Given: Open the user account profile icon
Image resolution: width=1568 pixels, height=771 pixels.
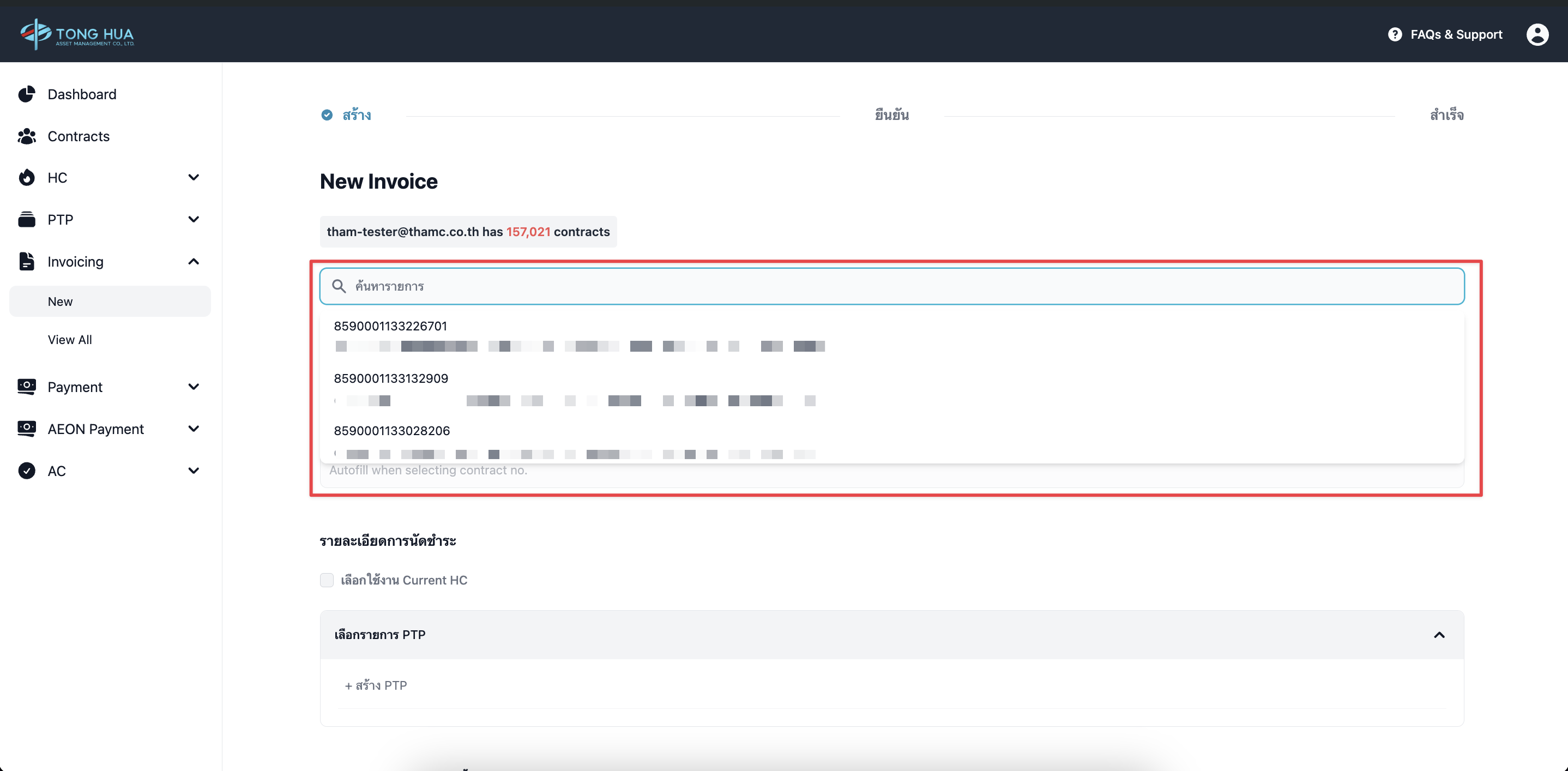Looking at the screenshot, I should click(1536, 34).
